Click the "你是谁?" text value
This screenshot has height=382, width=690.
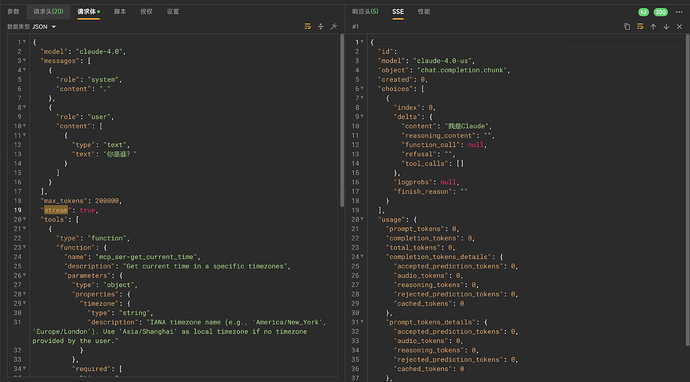click(120, 154)
